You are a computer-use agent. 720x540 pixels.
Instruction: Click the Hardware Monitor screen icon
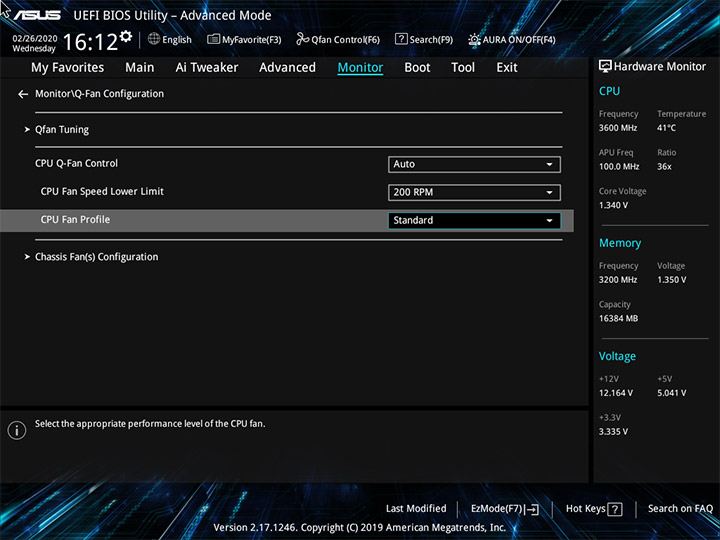click(605, 67)
